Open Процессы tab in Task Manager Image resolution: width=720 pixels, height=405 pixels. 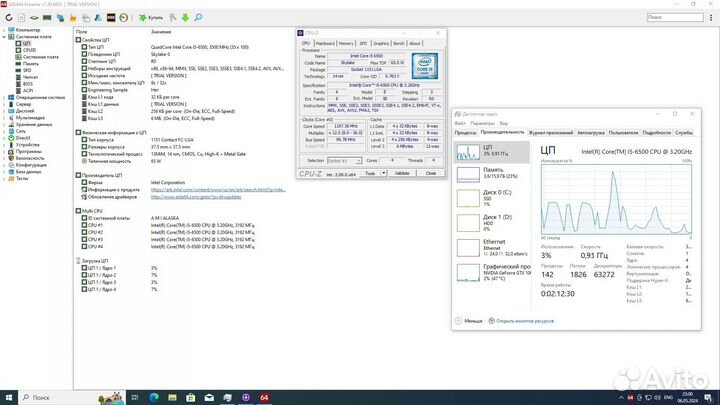tap(466, 133)
